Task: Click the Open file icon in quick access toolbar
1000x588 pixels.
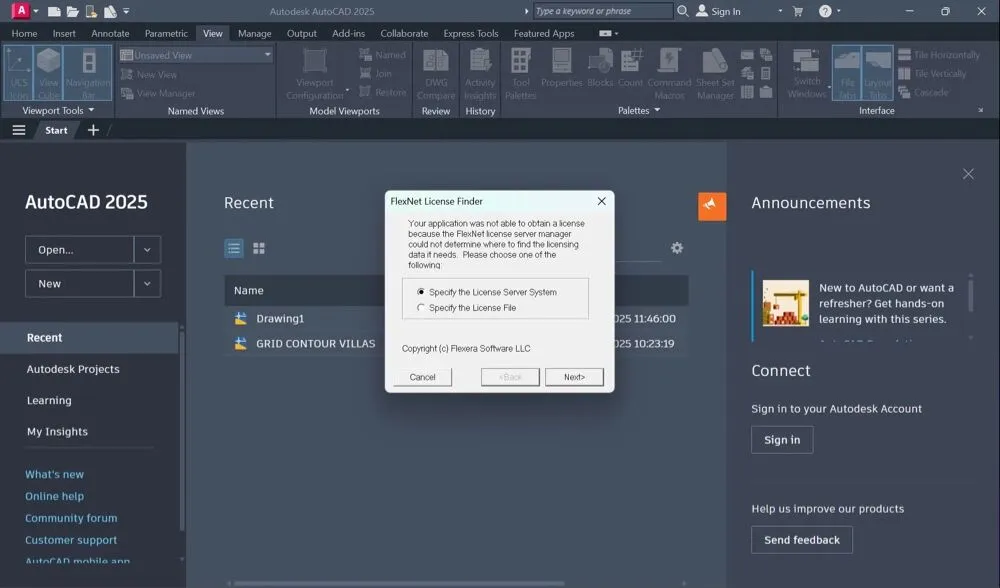Action: point(72,11)
